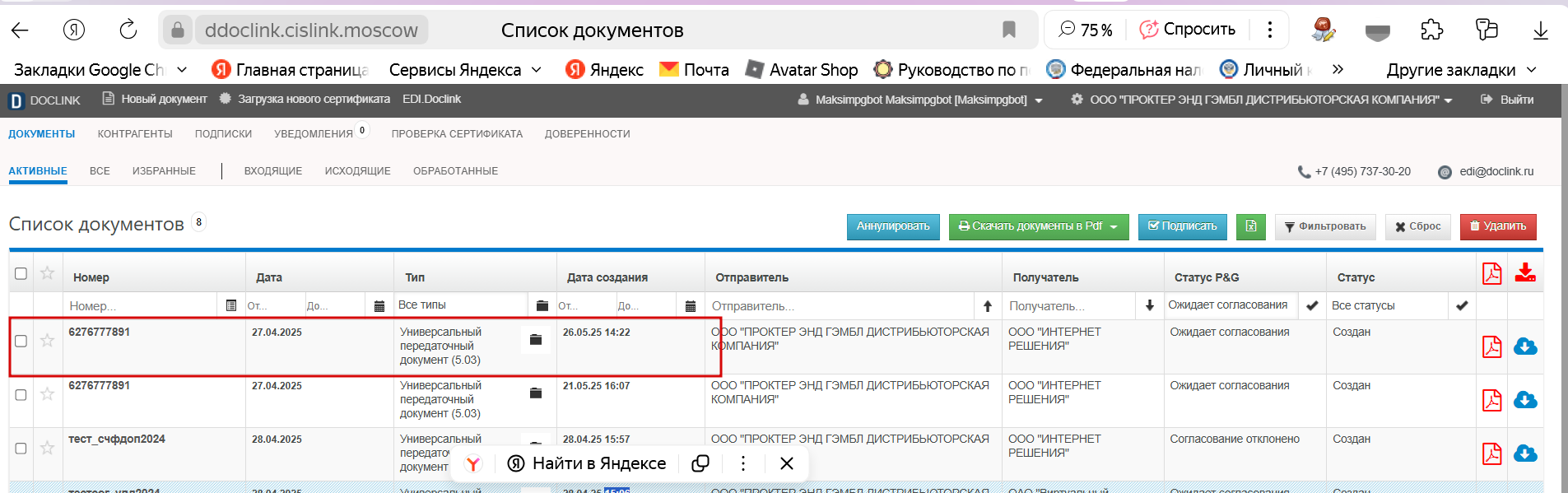Image resolution: width=1568 pixels, height=493 pixels.
Task: Click the Подписать button
Action: pos(1183,226)
